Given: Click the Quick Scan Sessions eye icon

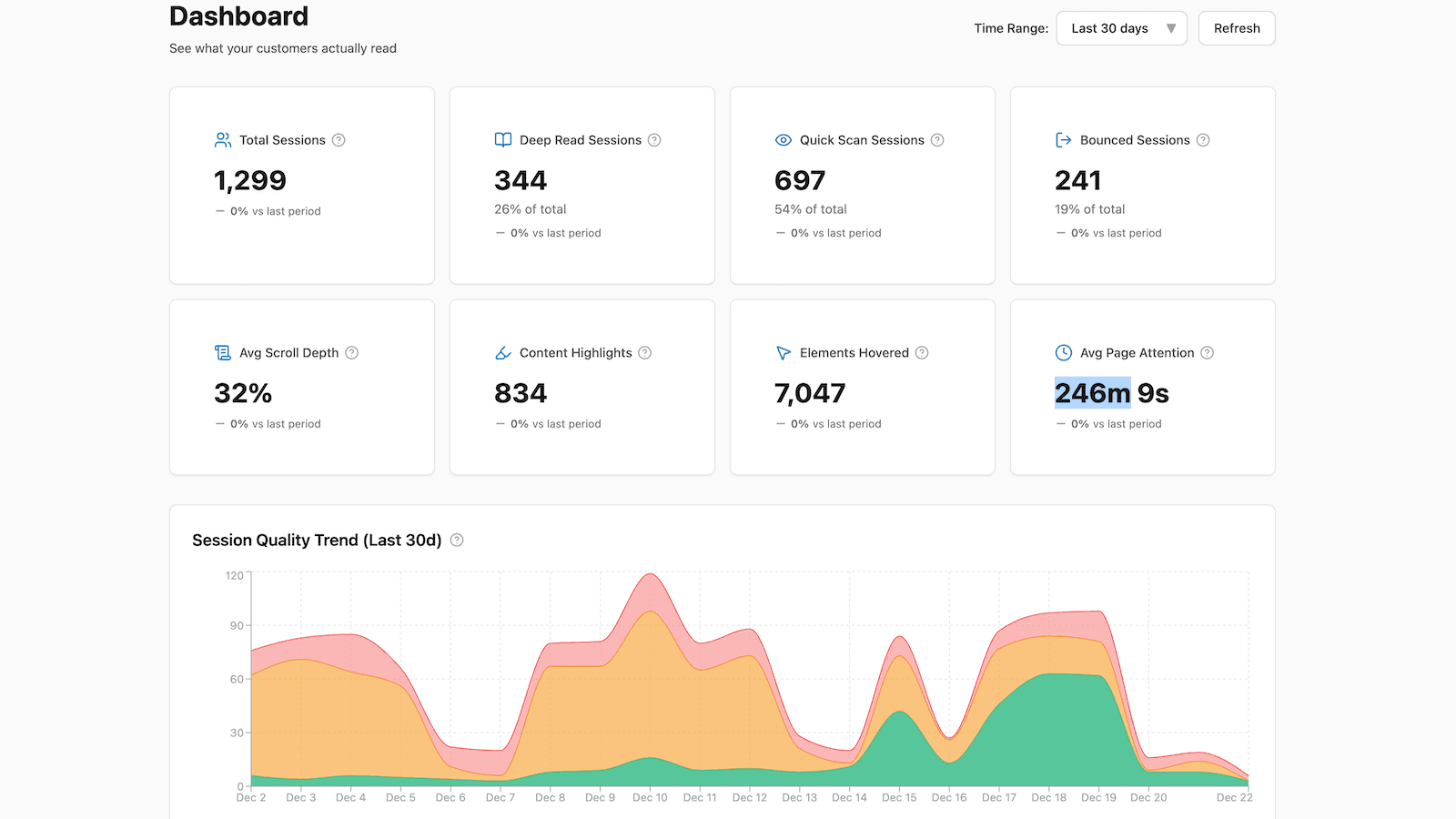Looking at the screenshot, I should 783,140.
